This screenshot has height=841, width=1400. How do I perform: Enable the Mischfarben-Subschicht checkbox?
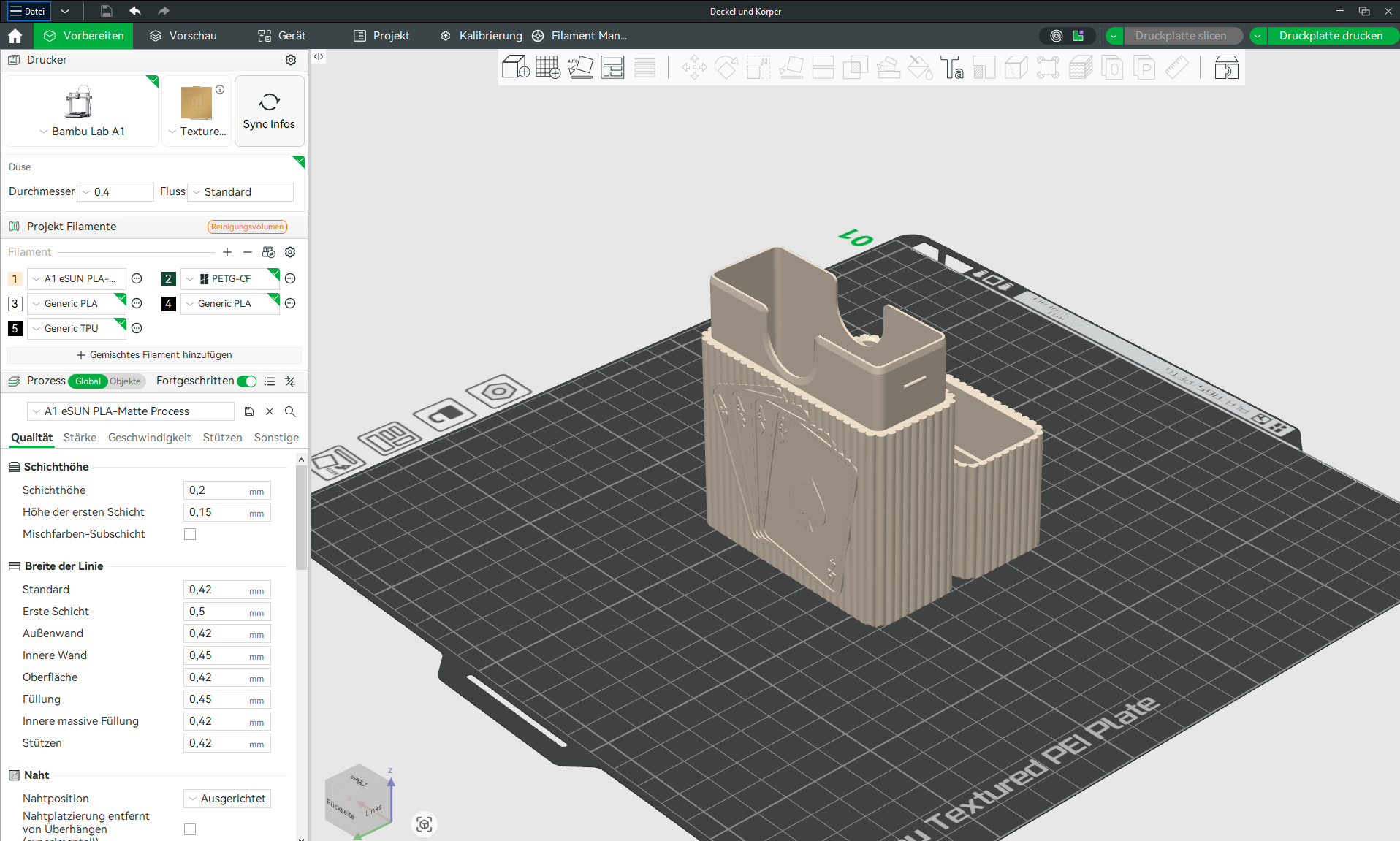click(190, 534)
